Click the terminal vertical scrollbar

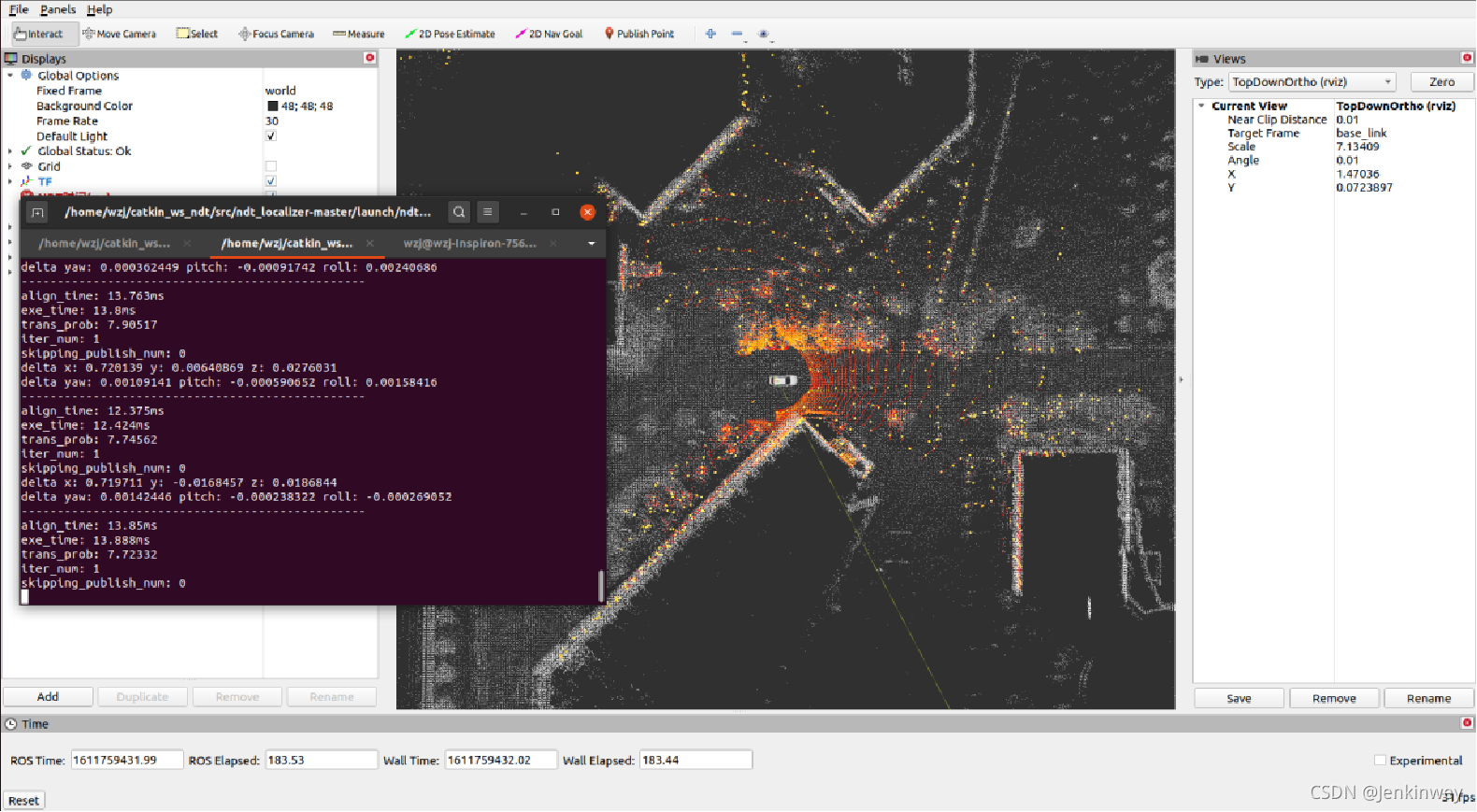coord(600,586)
